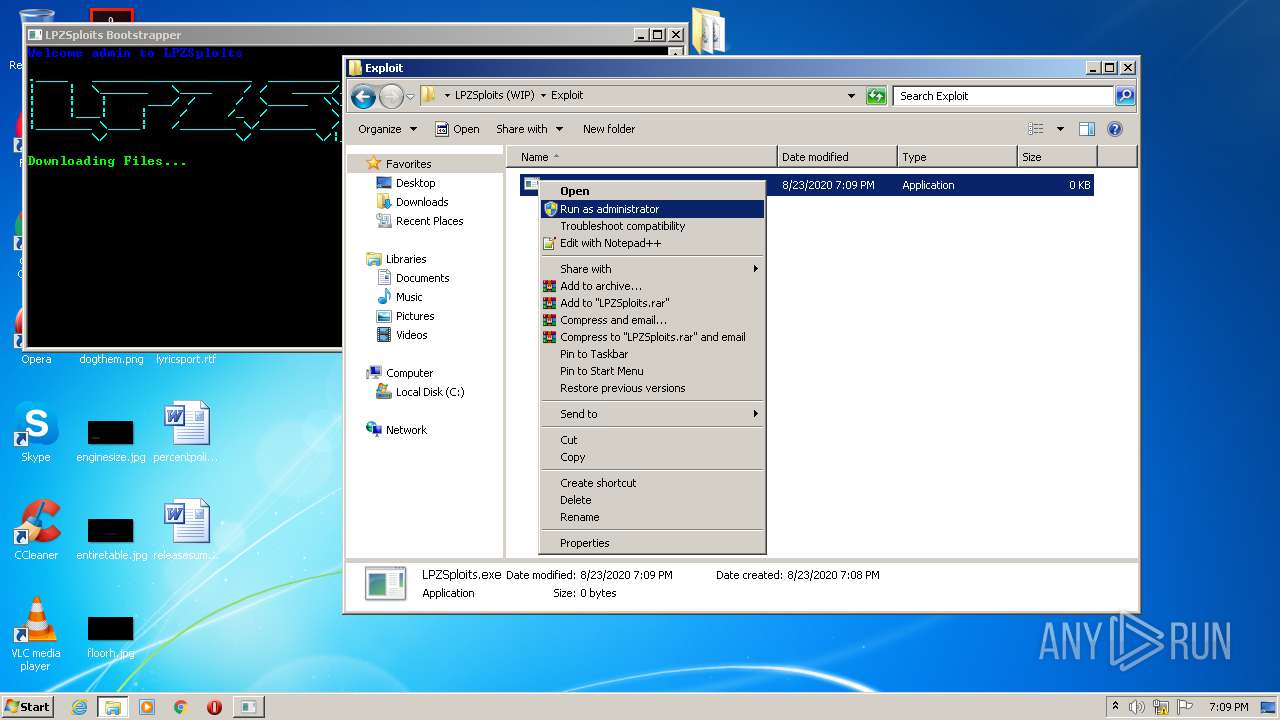Viewport: 1280px width, 720px height.
Task: Select Local Disk (C:) in navigation pane
Action: click(420, 392)
